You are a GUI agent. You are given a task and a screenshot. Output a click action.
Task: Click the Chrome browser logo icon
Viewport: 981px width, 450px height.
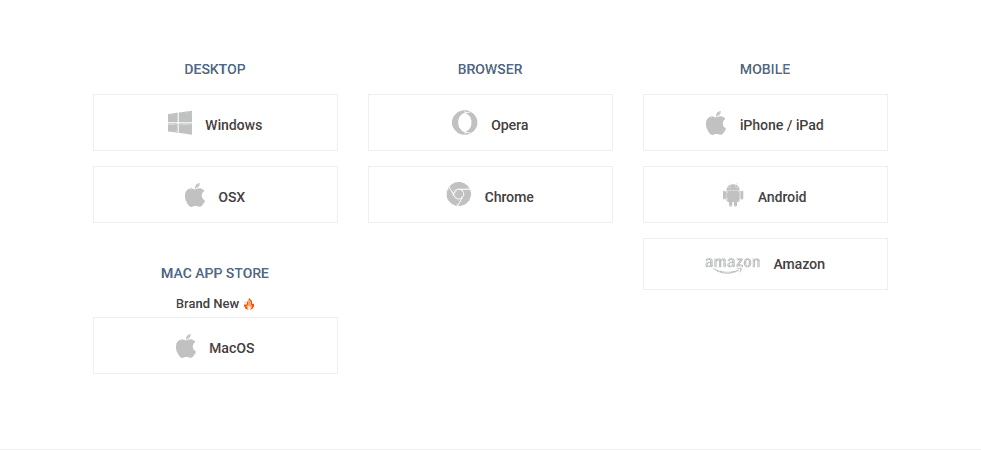point(459,195)
